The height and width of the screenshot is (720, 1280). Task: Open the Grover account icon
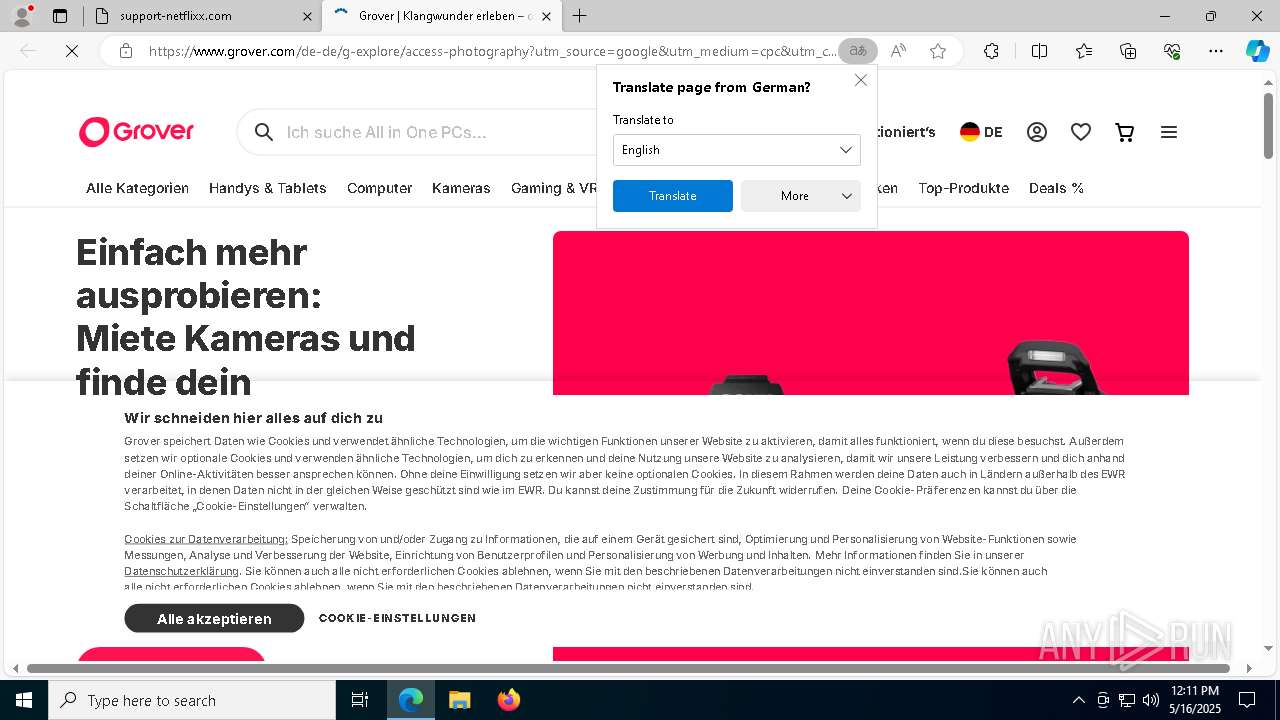click(x=1037, y=132)
